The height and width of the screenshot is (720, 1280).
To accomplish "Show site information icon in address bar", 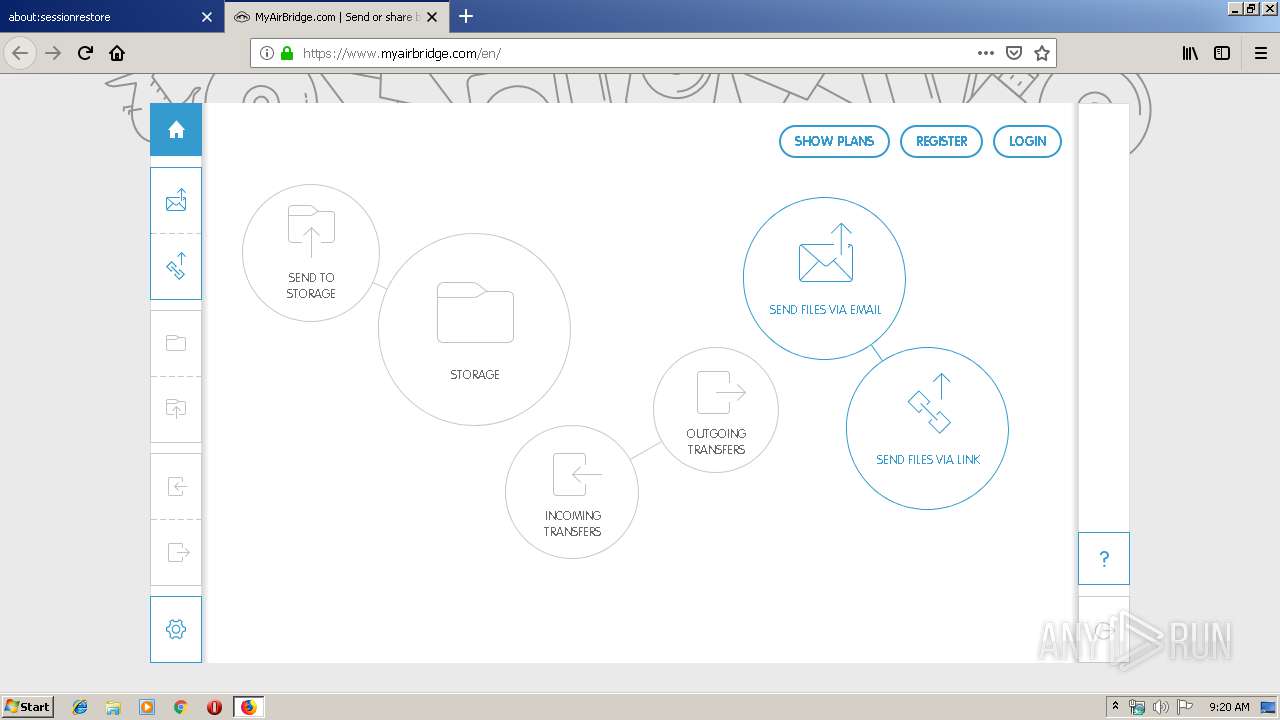I will [x=267, y=53].
